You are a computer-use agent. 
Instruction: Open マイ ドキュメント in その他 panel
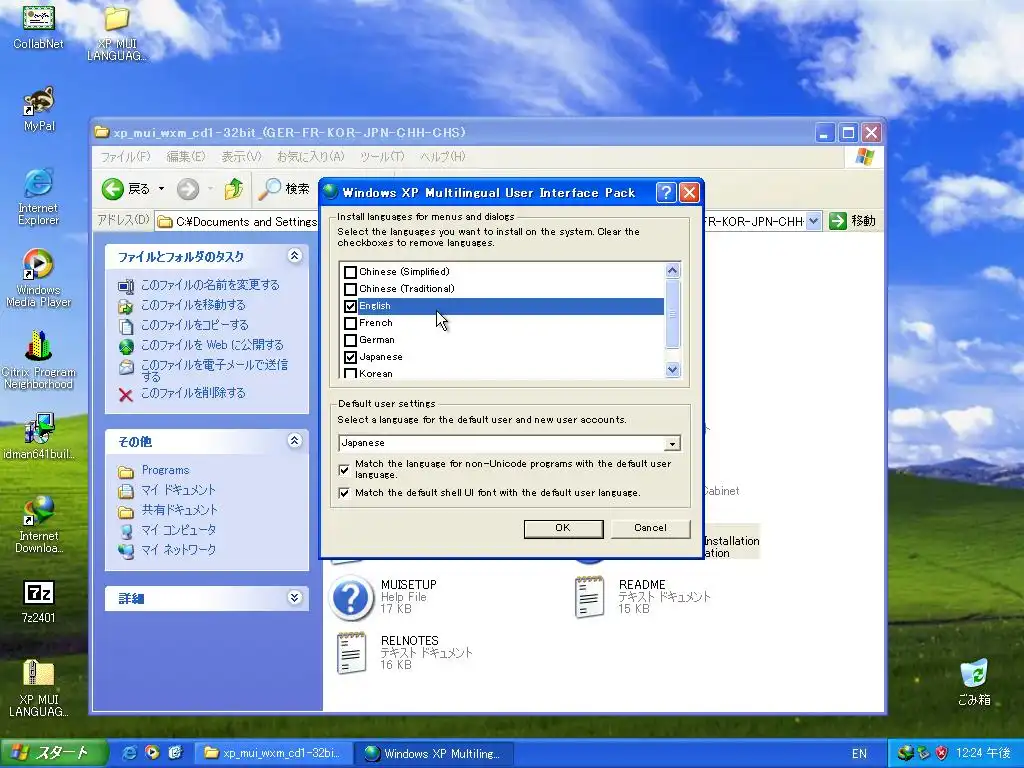point(178,490)
